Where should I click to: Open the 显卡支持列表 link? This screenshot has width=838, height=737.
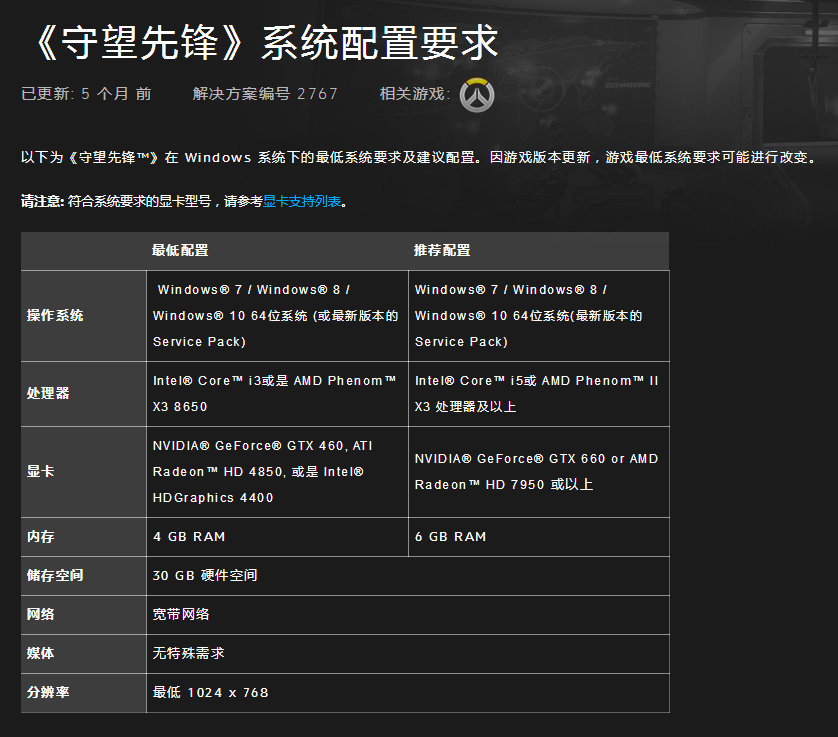pyautogui.click(x=302, y=201)
